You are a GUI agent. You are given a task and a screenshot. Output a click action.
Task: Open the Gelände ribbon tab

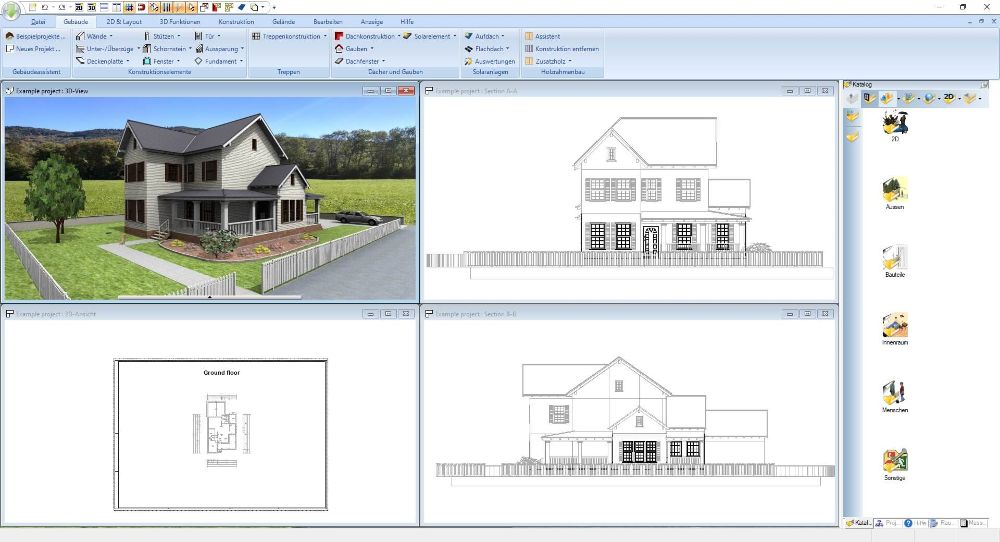[283, 21]
